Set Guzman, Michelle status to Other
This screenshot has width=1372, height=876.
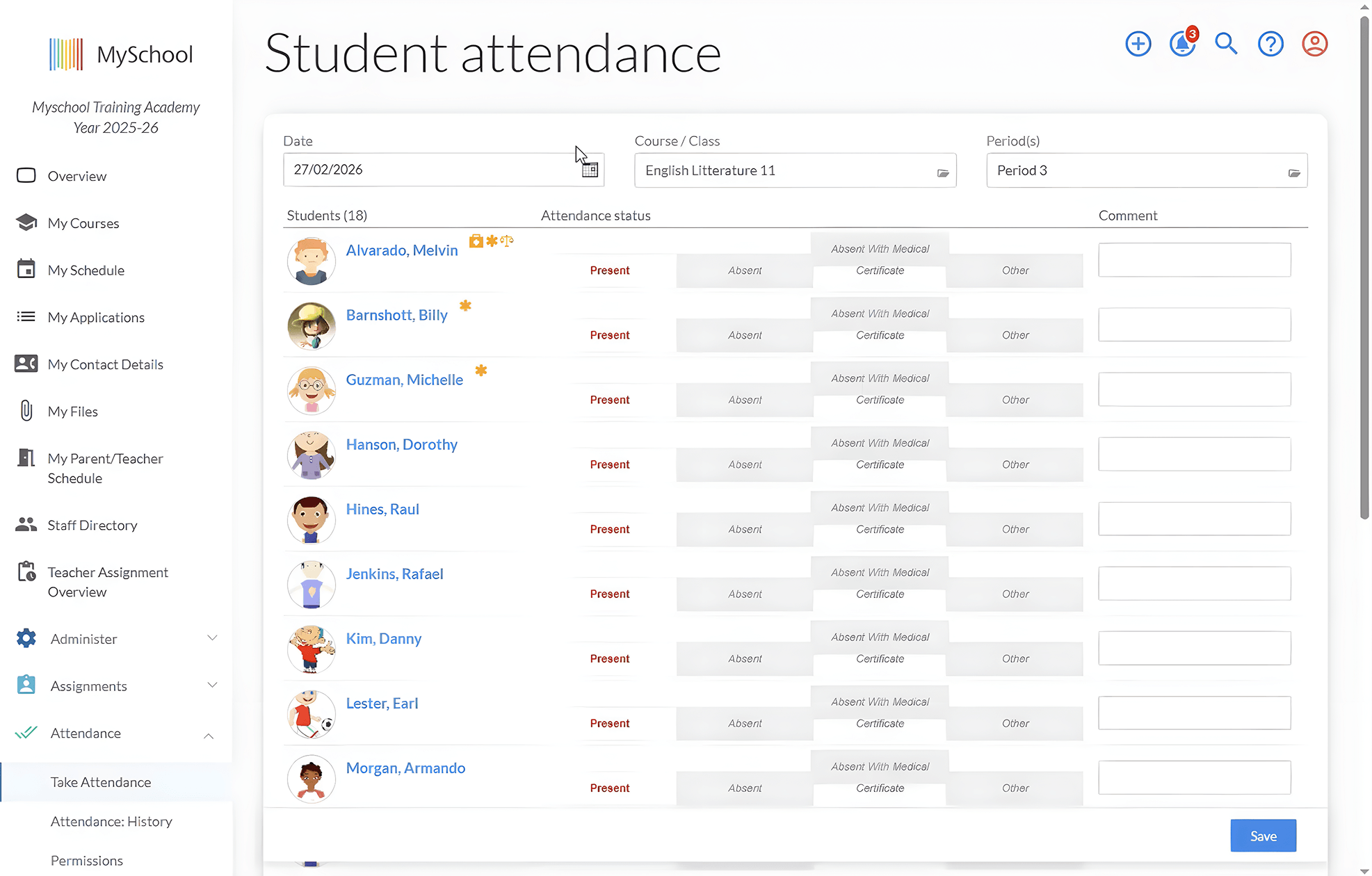click(x=1015, y=400)
